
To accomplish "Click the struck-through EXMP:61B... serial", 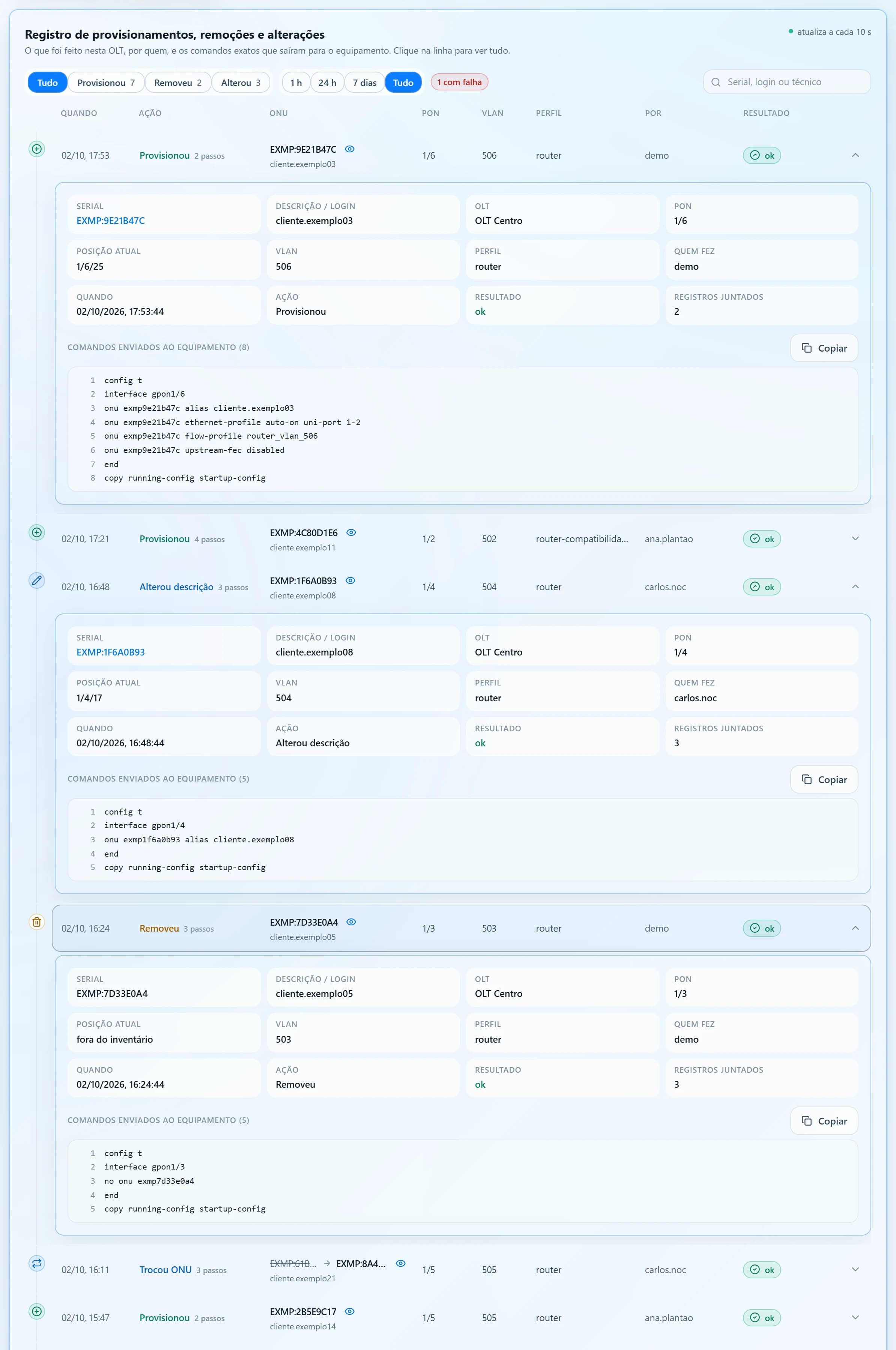I will click(x=293, y=1264).
